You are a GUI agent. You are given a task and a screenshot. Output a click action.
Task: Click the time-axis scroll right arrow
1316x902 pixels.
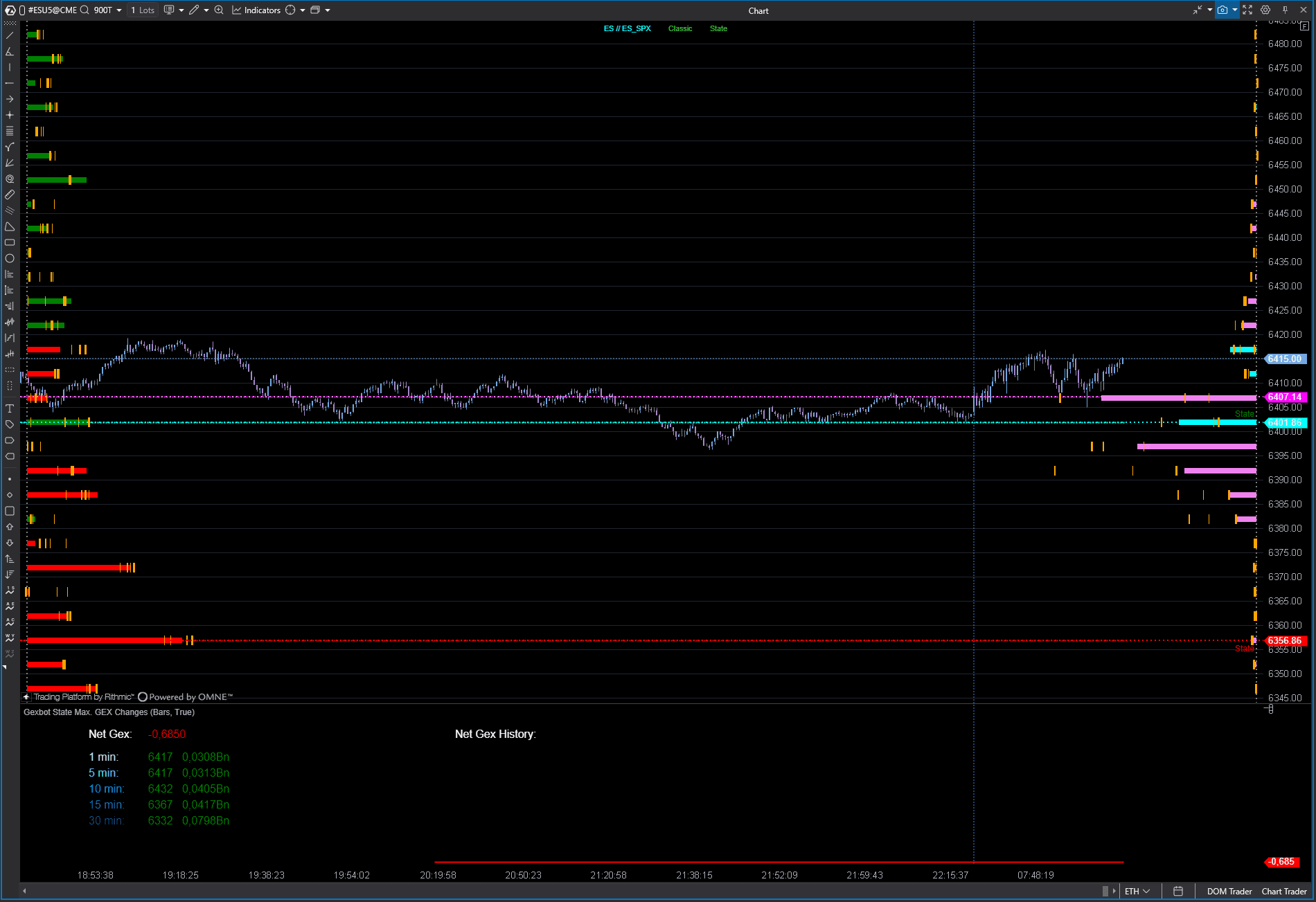click(x=1114, y=892)
